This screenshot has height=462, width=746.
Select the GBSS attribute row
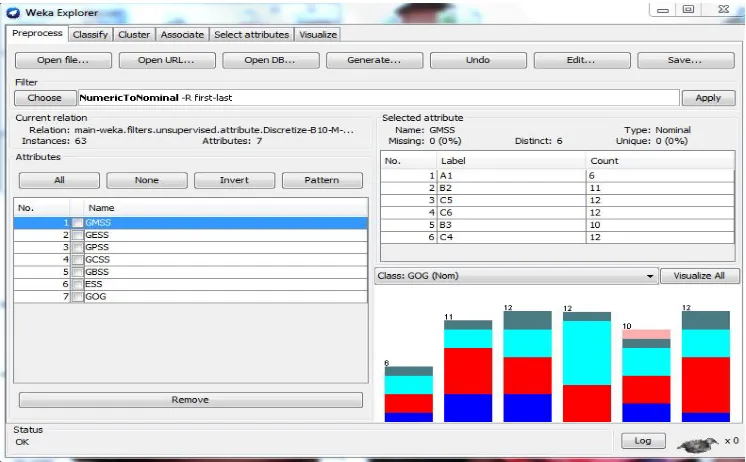tap(190, 272)
